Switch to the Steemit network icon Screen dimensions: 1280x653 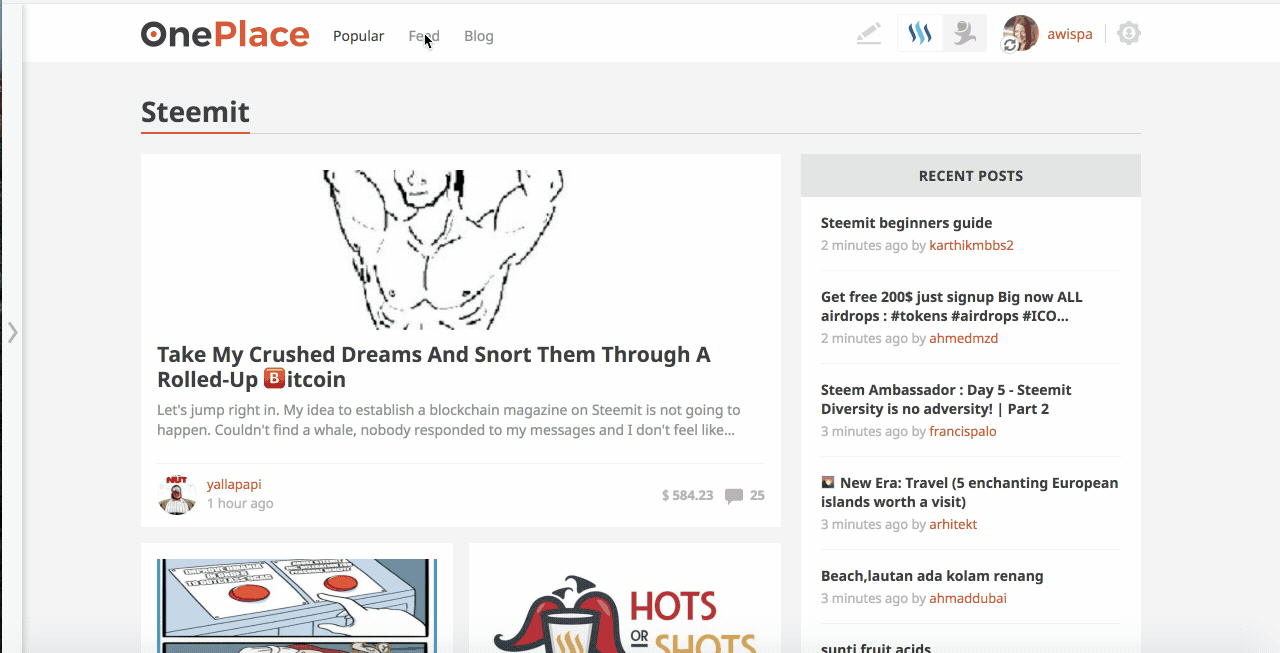tap(920, 34)
